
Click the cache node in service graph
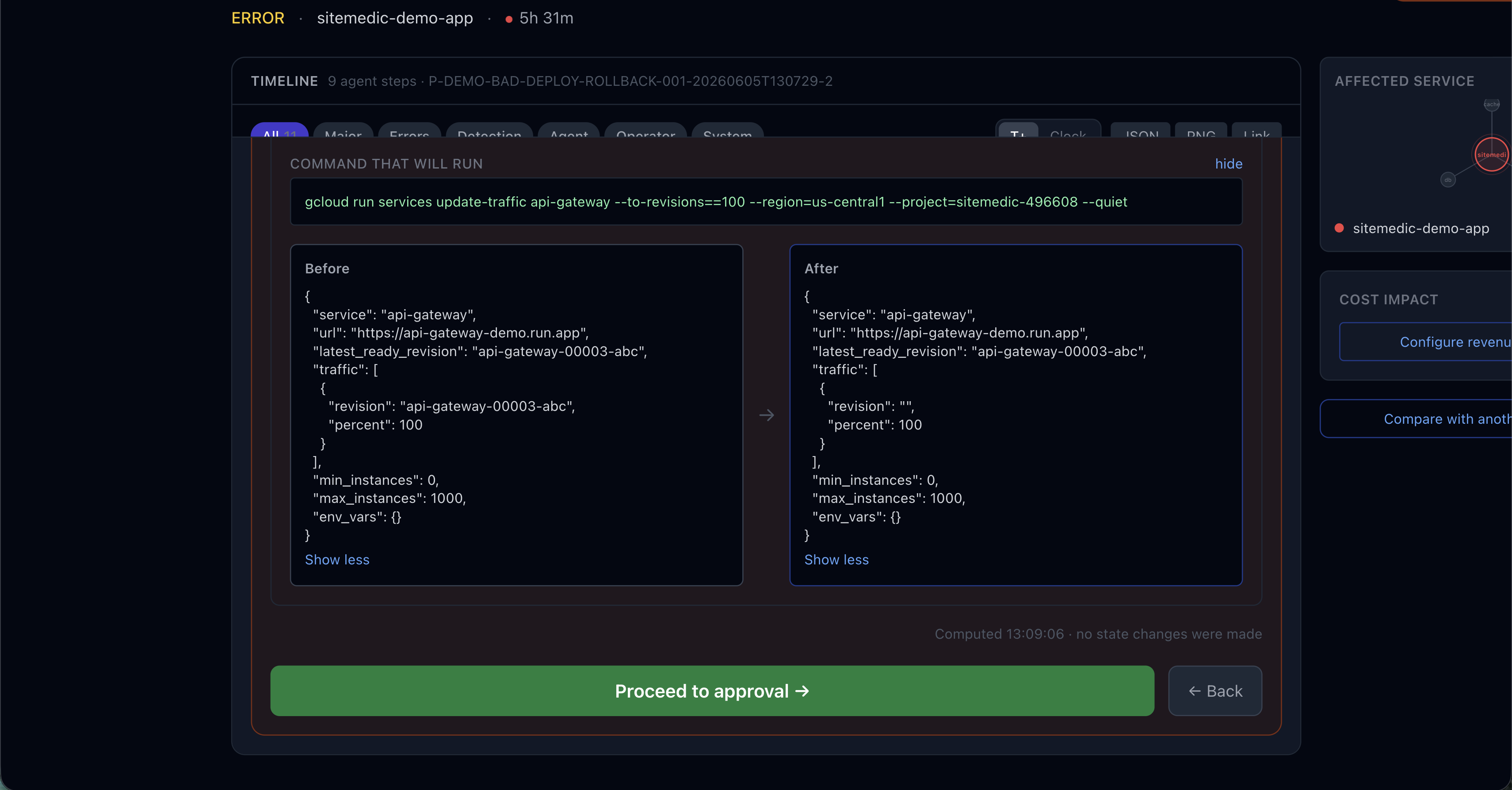[x=1492, y=104]
